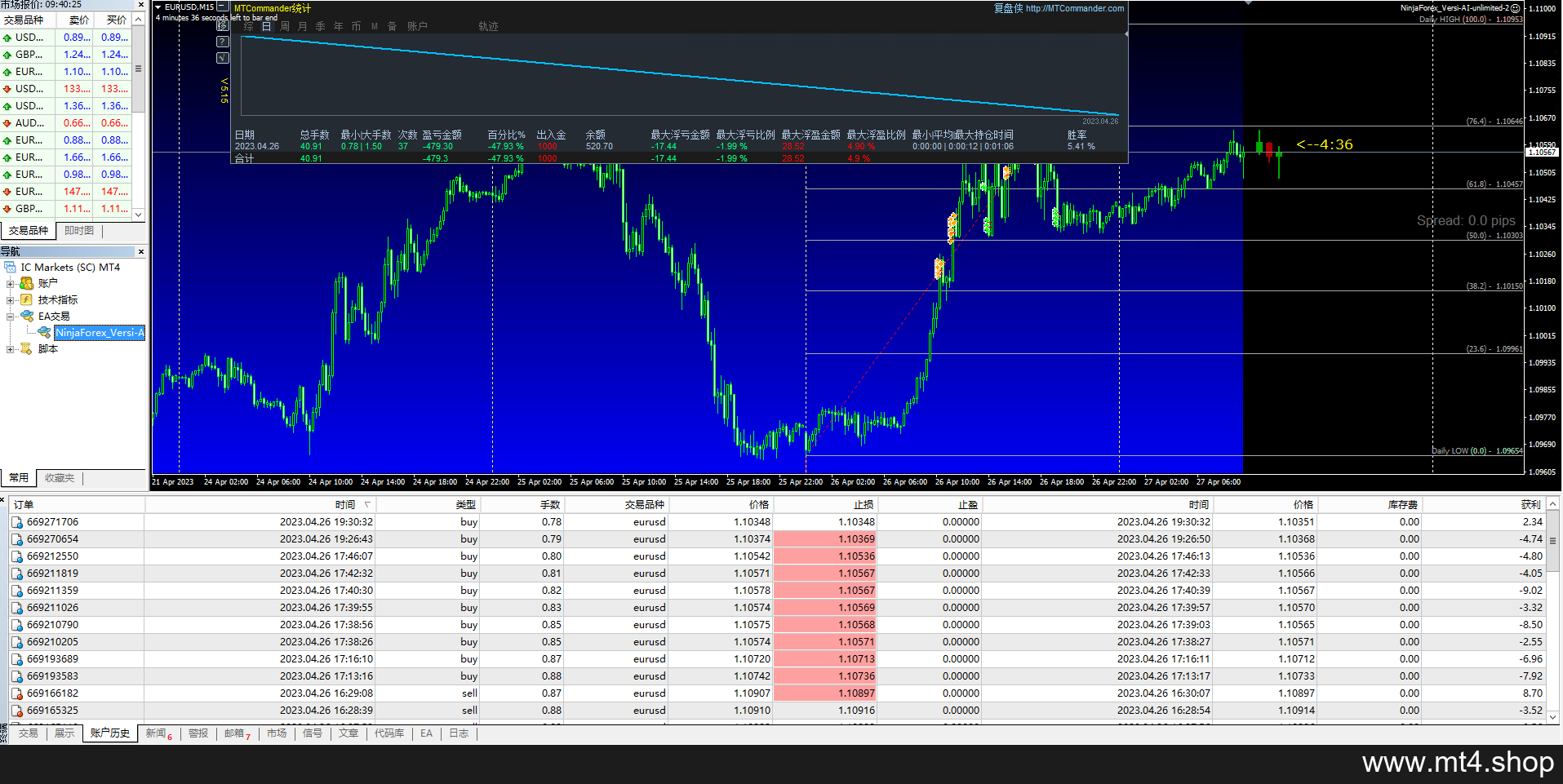The width and height of the screenshot is (1563, 784).
Task: Switch to the 常用 tab in Navigator
Action: click(x=19, y=478)
